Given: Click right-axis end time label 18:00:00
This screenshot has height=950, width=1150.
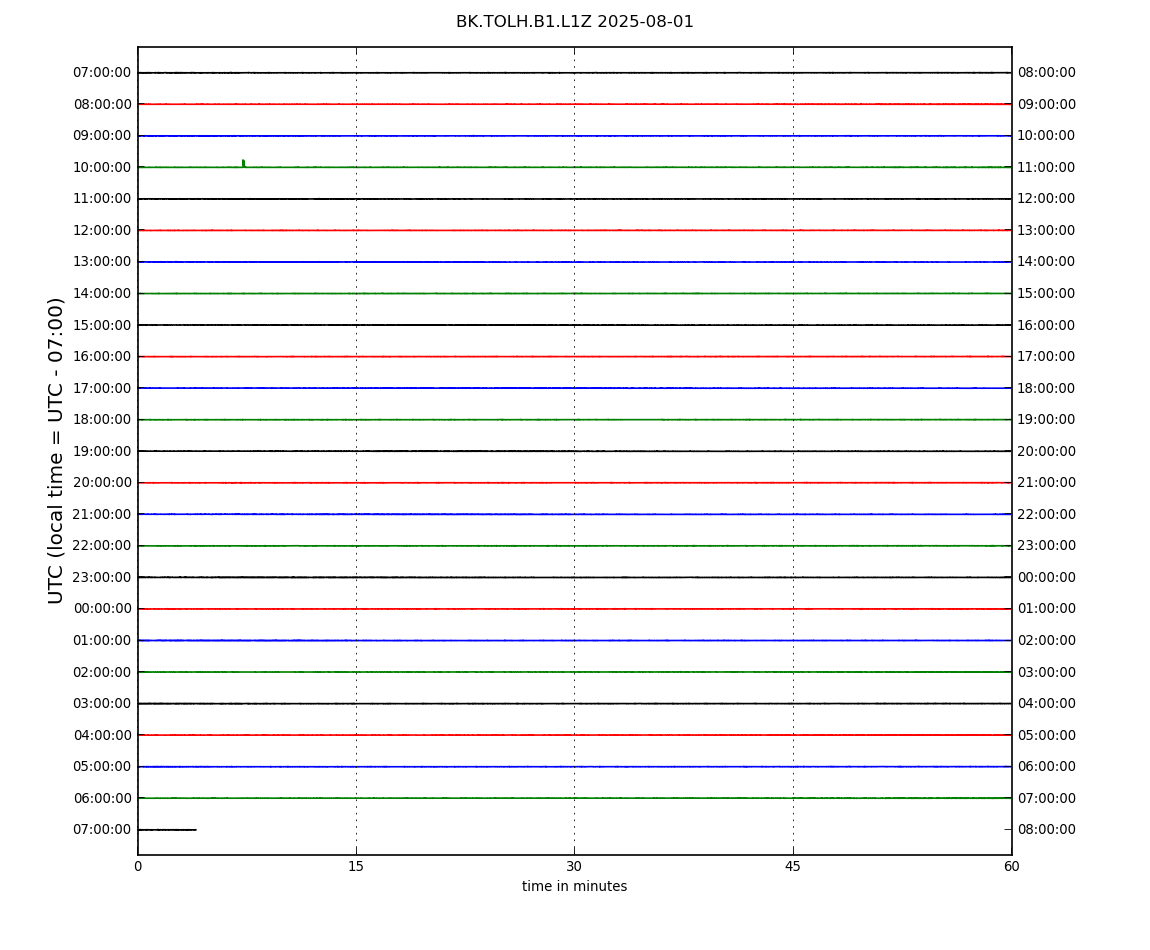Looking at the screenshot, I should pos(1047,388).
